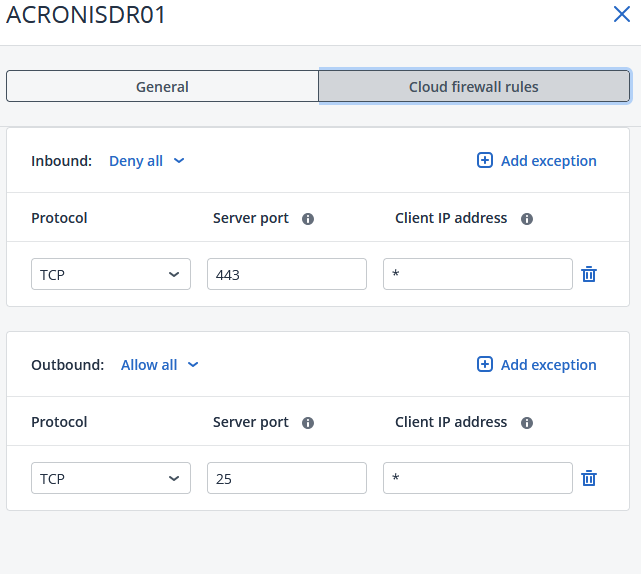Add exception to Inbound rules
Viewport: 641px width, 574px height.
click(537, 161)
